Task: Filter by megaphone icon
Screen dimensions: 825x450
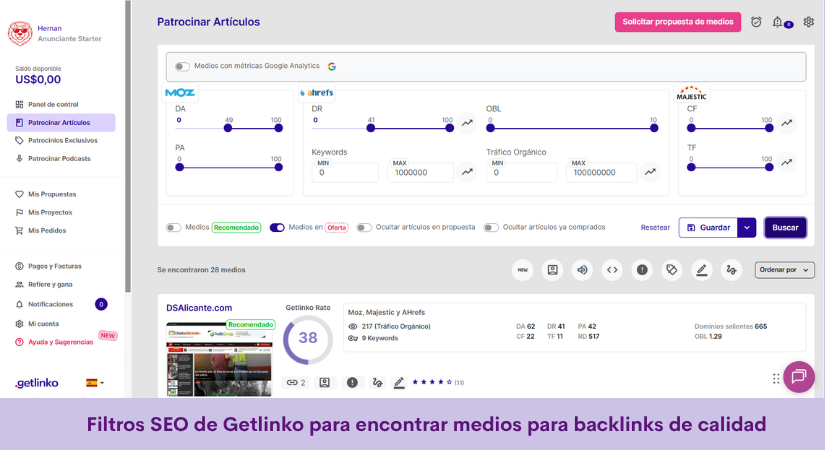Action: point(582,270)
